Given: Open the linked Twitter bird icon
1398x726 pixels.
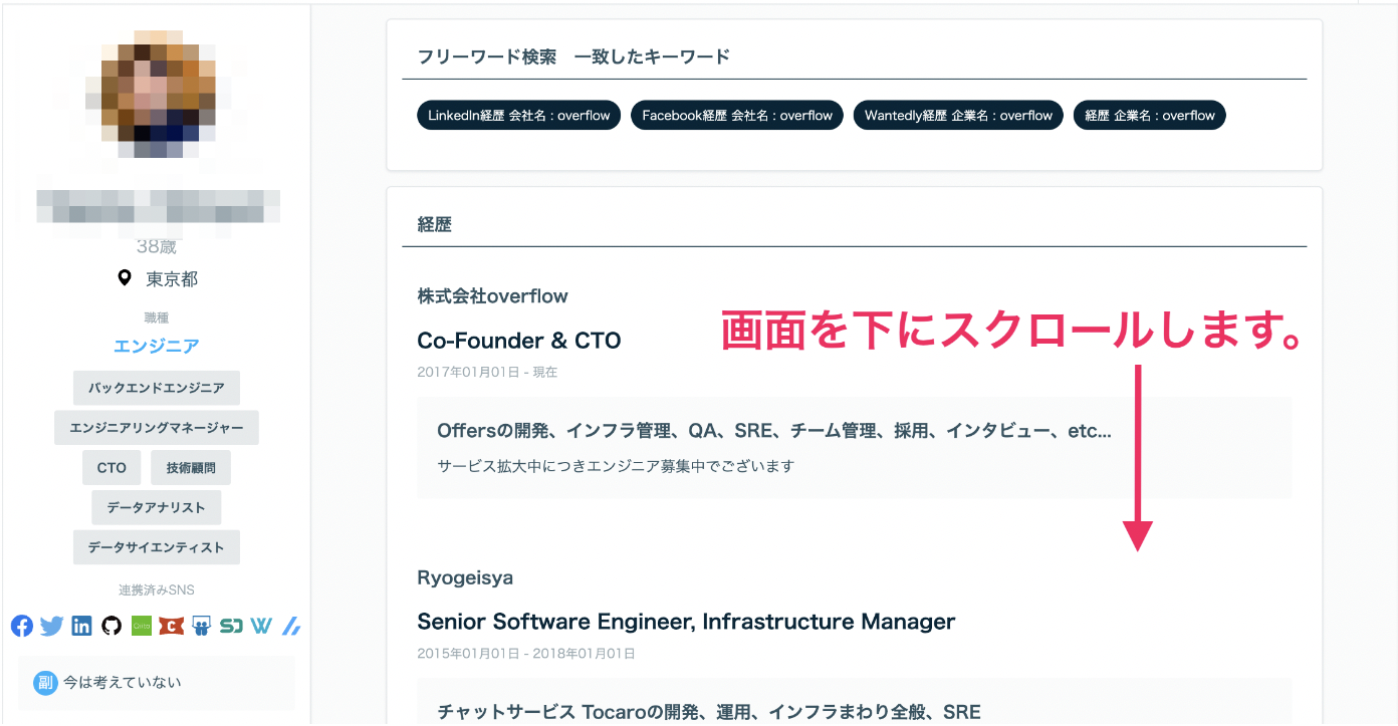Looking at the screenshot, I should [x=52, y=626].
